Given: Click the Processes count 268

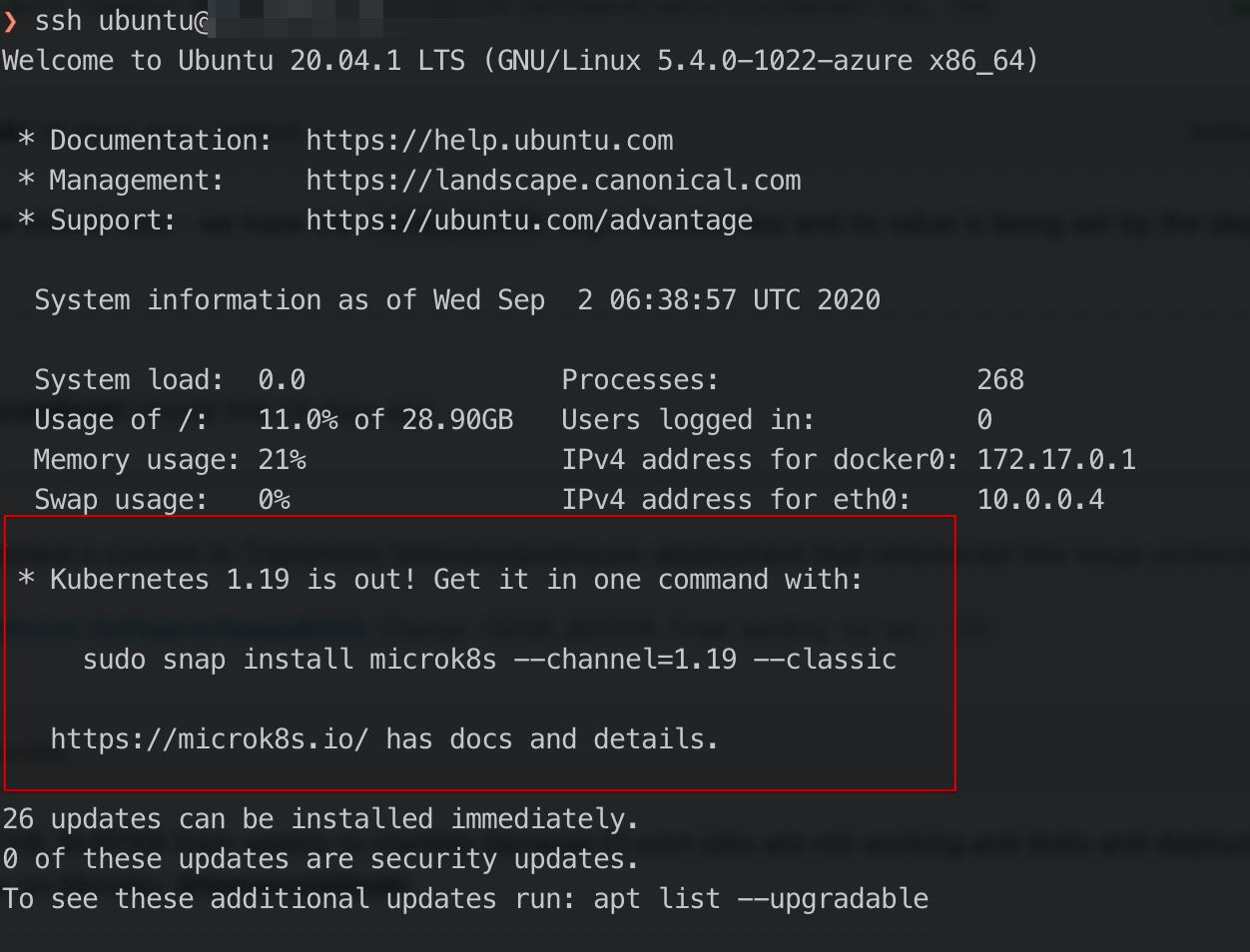Looking at the screenshot, I should [x=1000, y=380].
